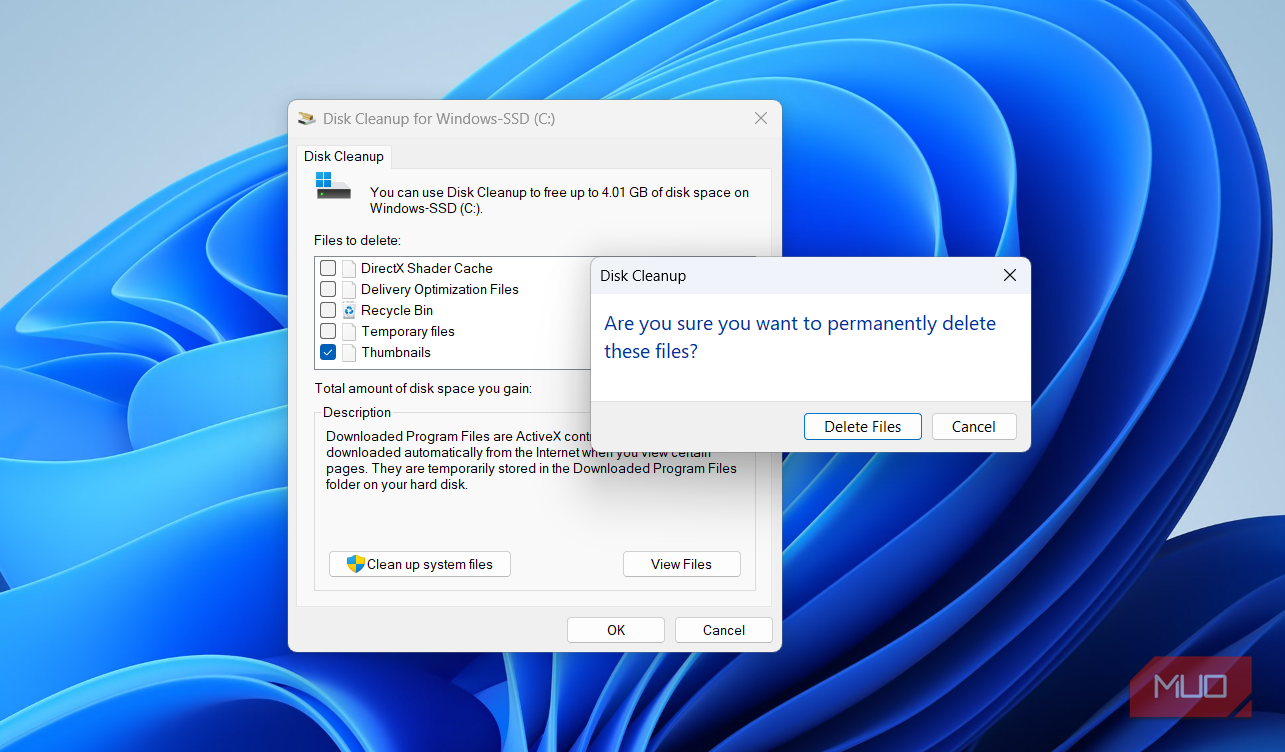
Task: Close the delete confirmation dialog with its X
Action: pos(1009,275)
